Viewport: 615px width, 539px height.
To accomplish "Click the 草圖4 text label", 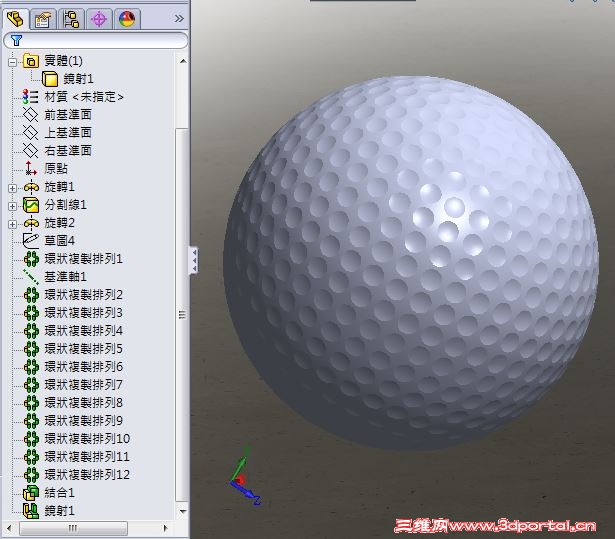I will click(59, 241).
